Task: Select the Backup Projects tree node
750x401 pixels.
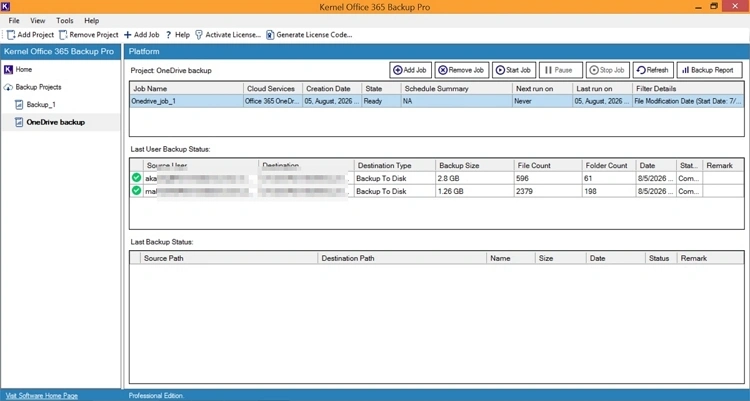Action: [x=38, y=87]
